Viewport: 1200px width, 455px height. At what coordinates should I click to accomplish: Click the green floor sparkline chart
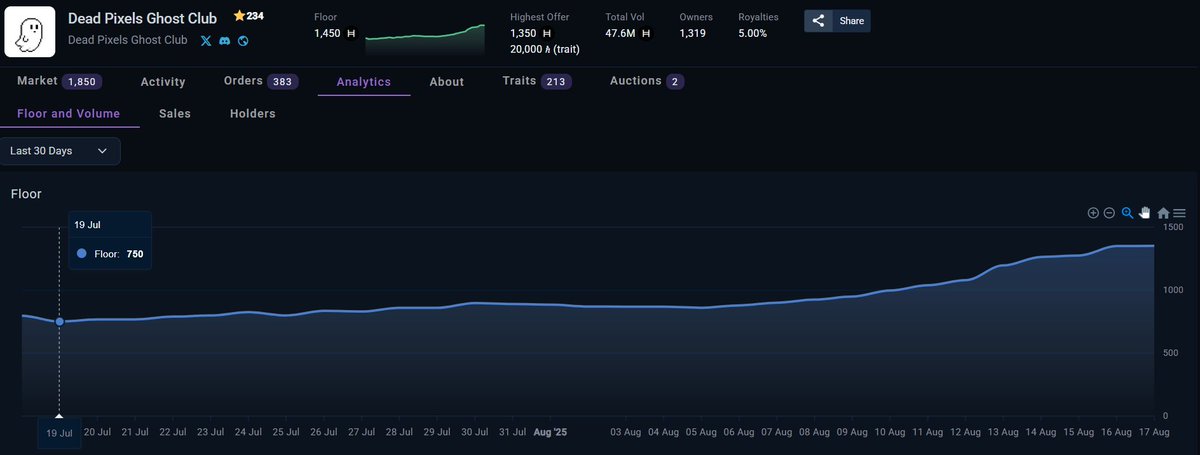click(x=425, y=38)
